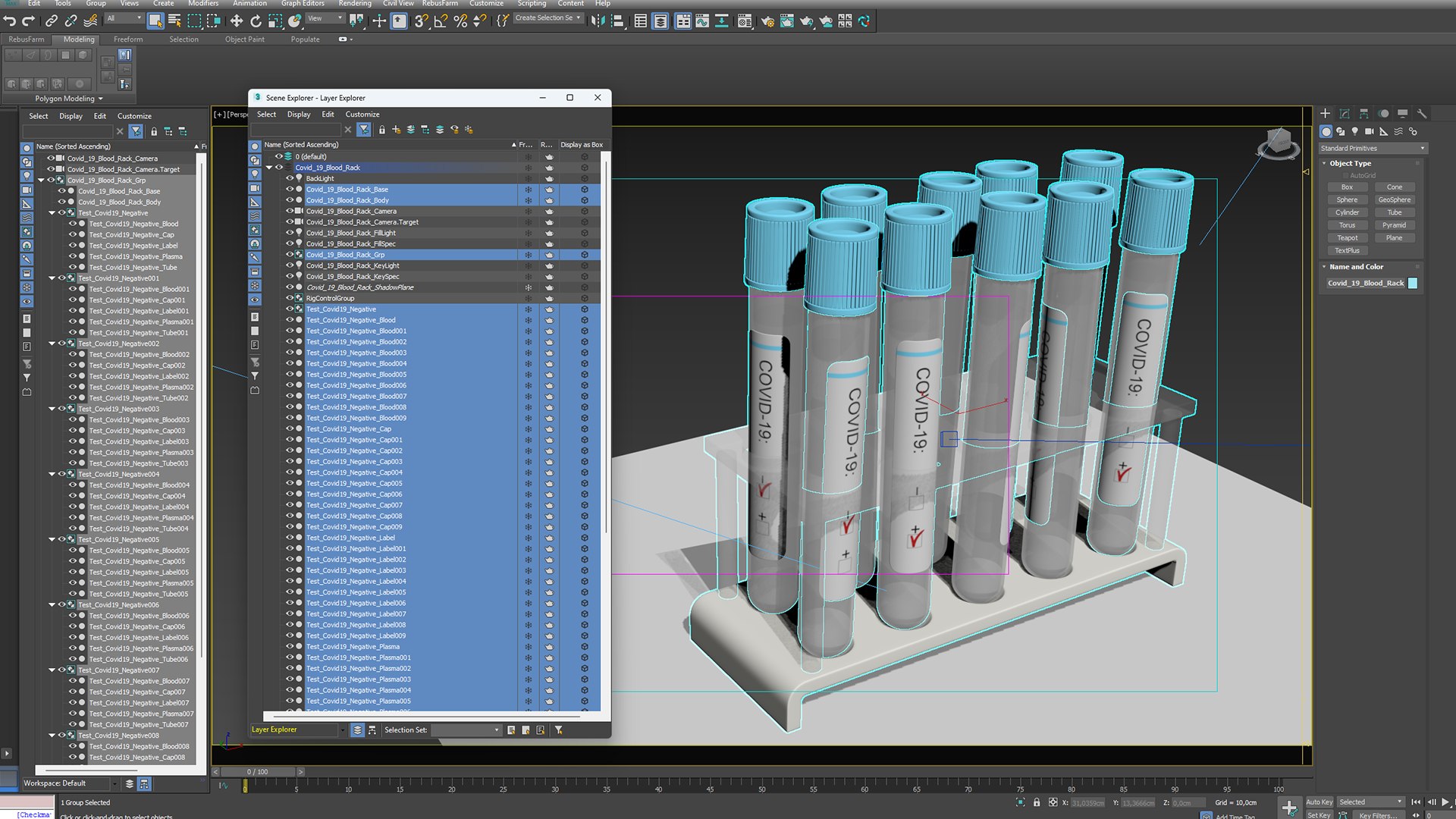Click the time slider 0 / 100 handle
1456x819 pixels.
[x=257, y=772]
